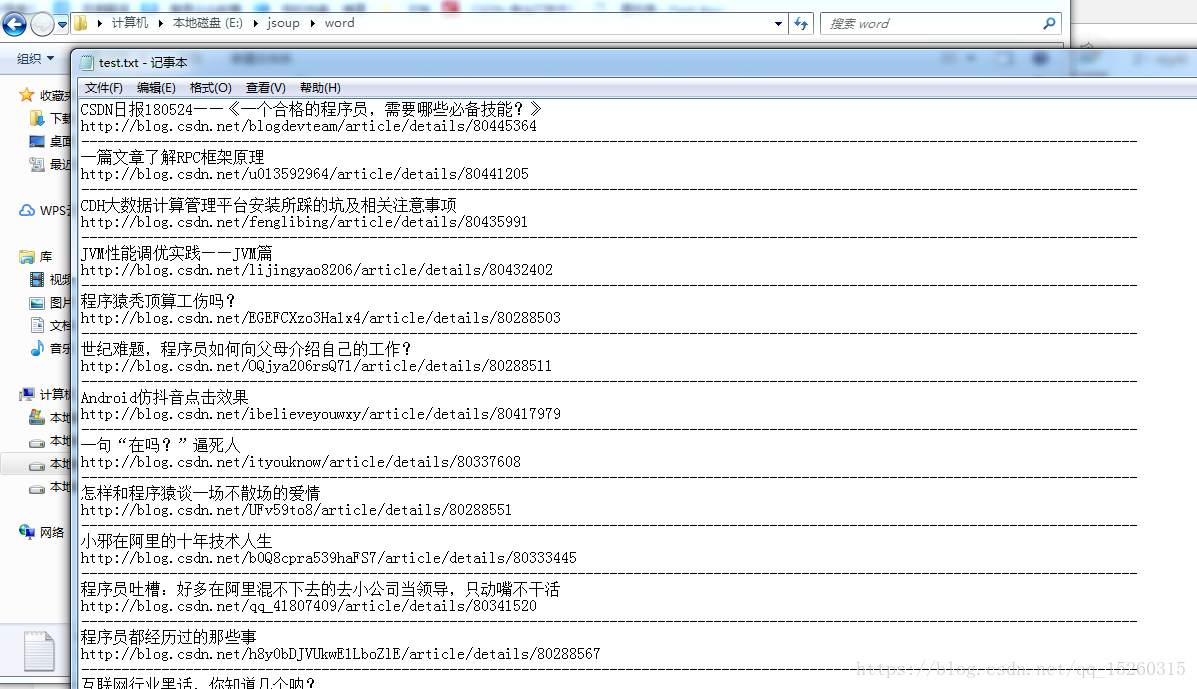Viewport: 1197px width, 689px height.
Task: Select the jsoup breadcrumb segment
Action: [283, 23]
